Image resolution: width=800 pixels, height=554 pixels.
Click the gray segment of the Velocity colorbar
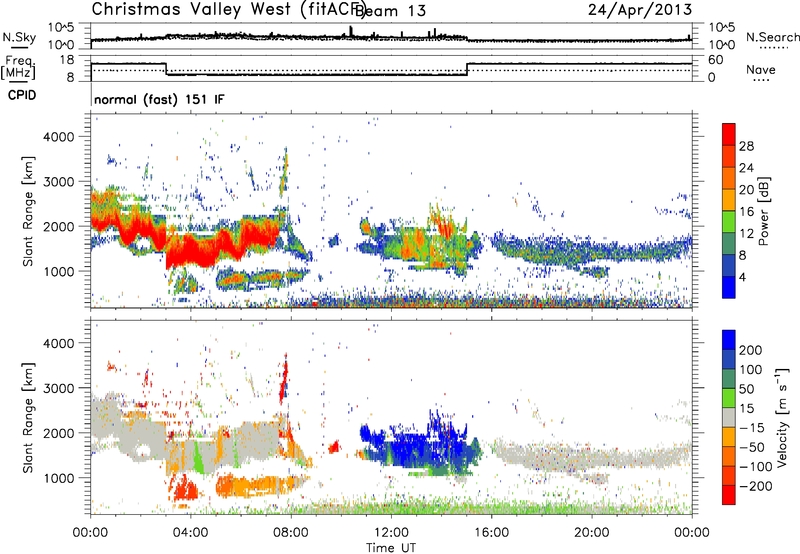(729, 417)
